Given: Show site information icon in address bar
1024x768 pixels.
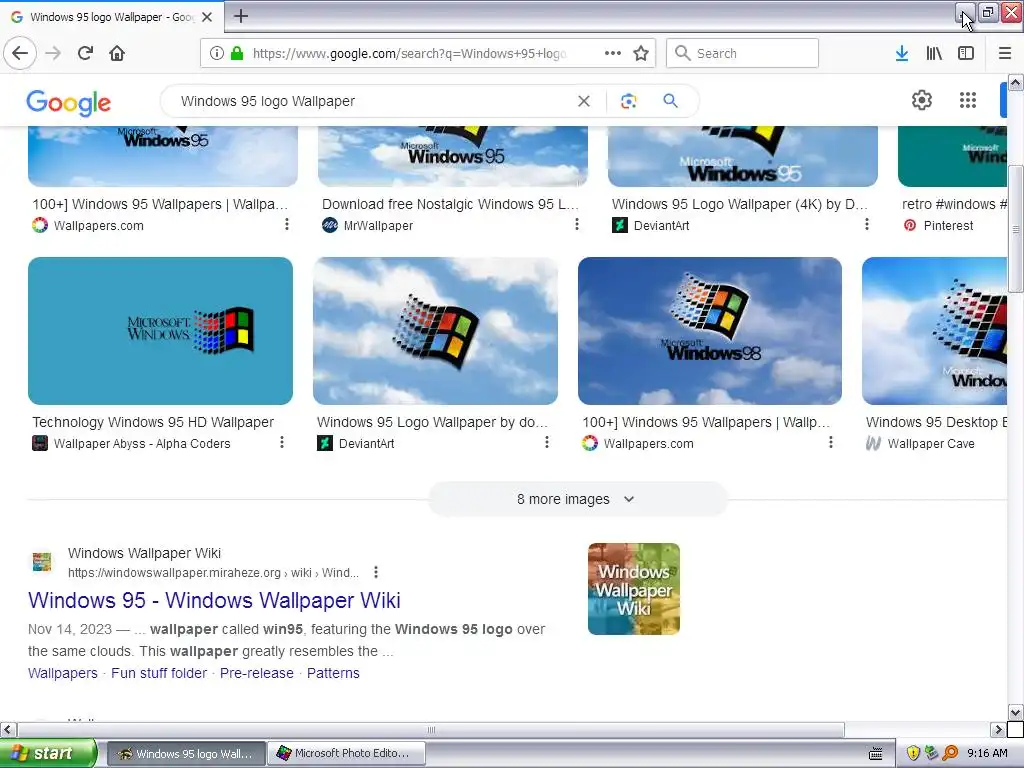Looking at the screenshot, I should [x=217, y=53].
